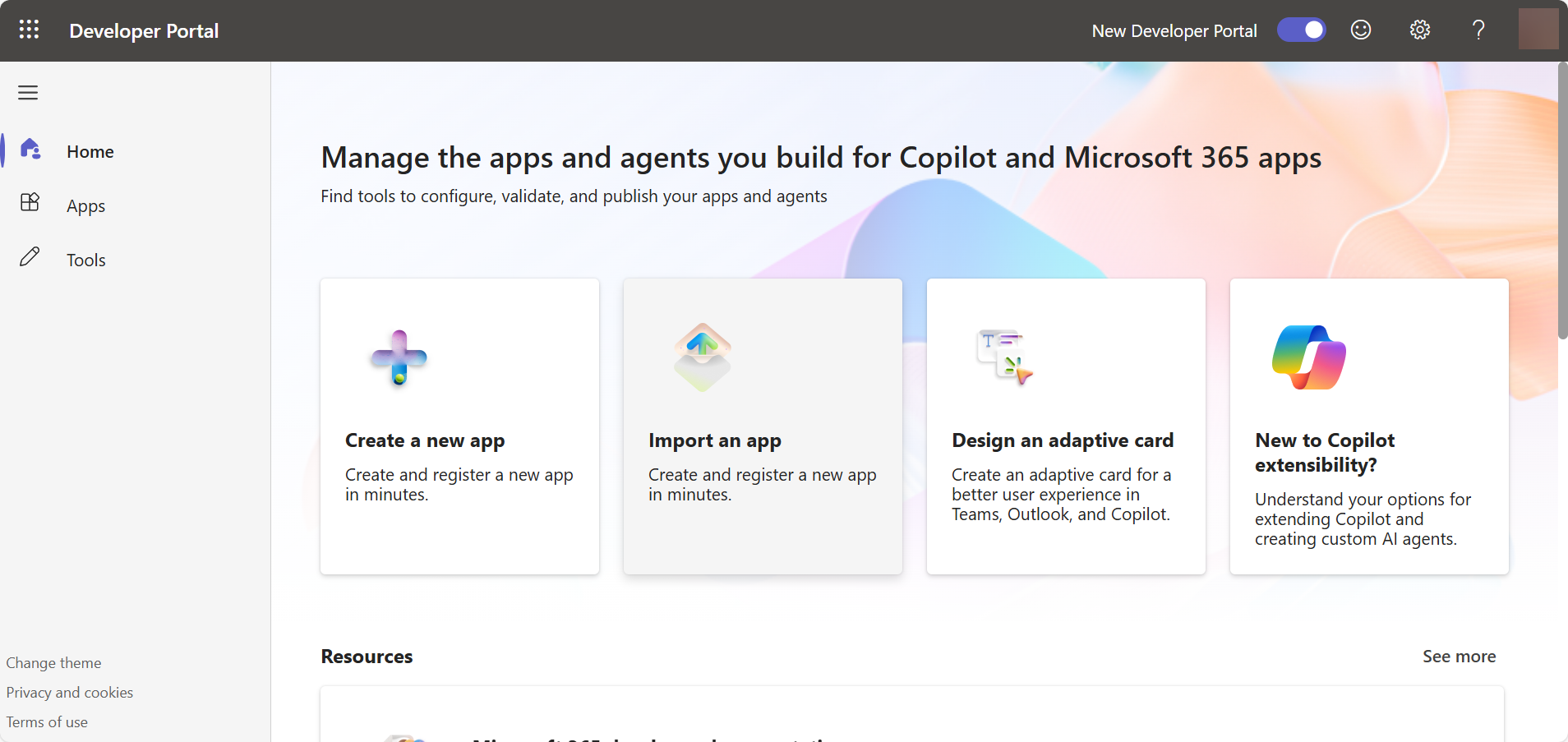Toggle the New Developer Portal switch
Screen dimensions: 1568x742
coord(1301,30)
